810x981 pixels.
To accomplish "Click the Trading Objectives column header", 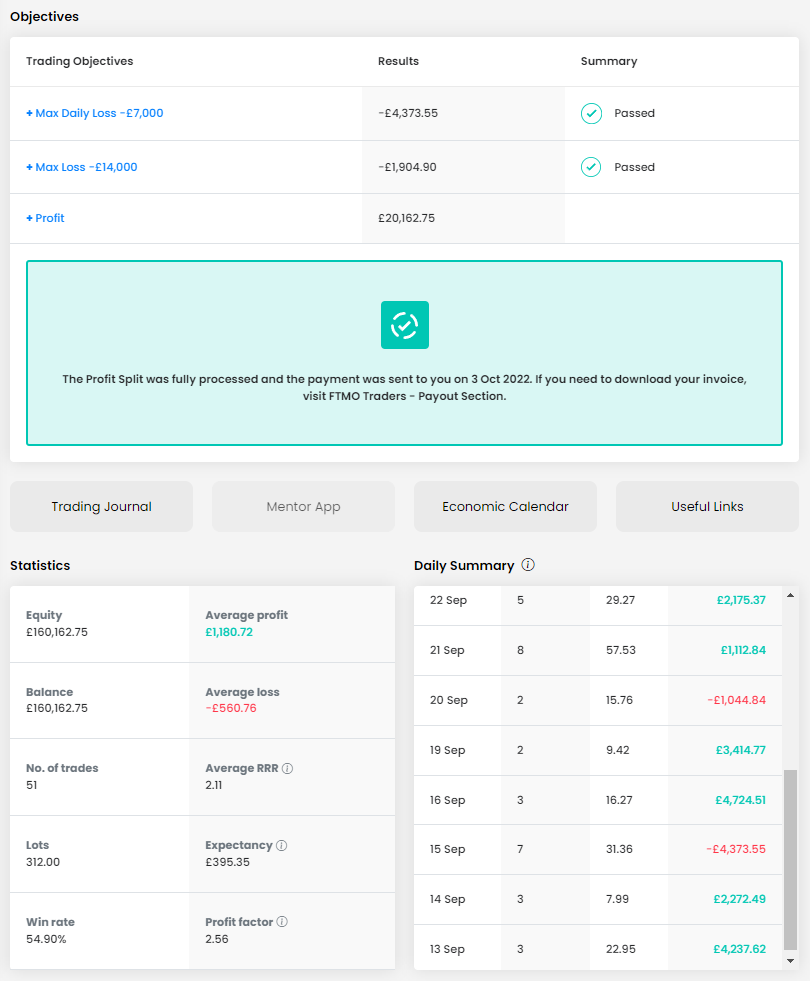I will [x=79, y=61].
